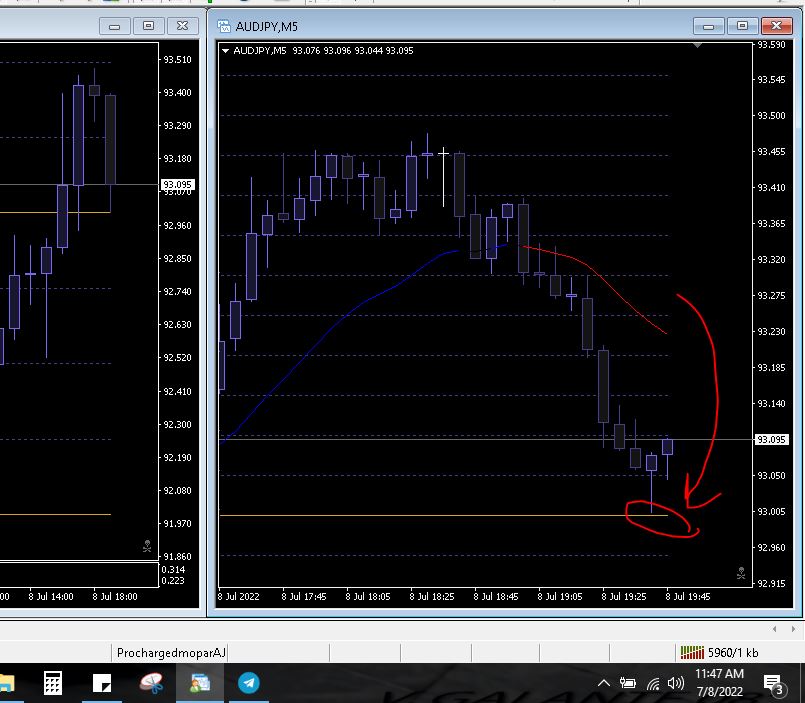This screenshot has width=805, height=703.
Task: Maximize the AUDJPY,M5 chart window
Action: (742, 26)
